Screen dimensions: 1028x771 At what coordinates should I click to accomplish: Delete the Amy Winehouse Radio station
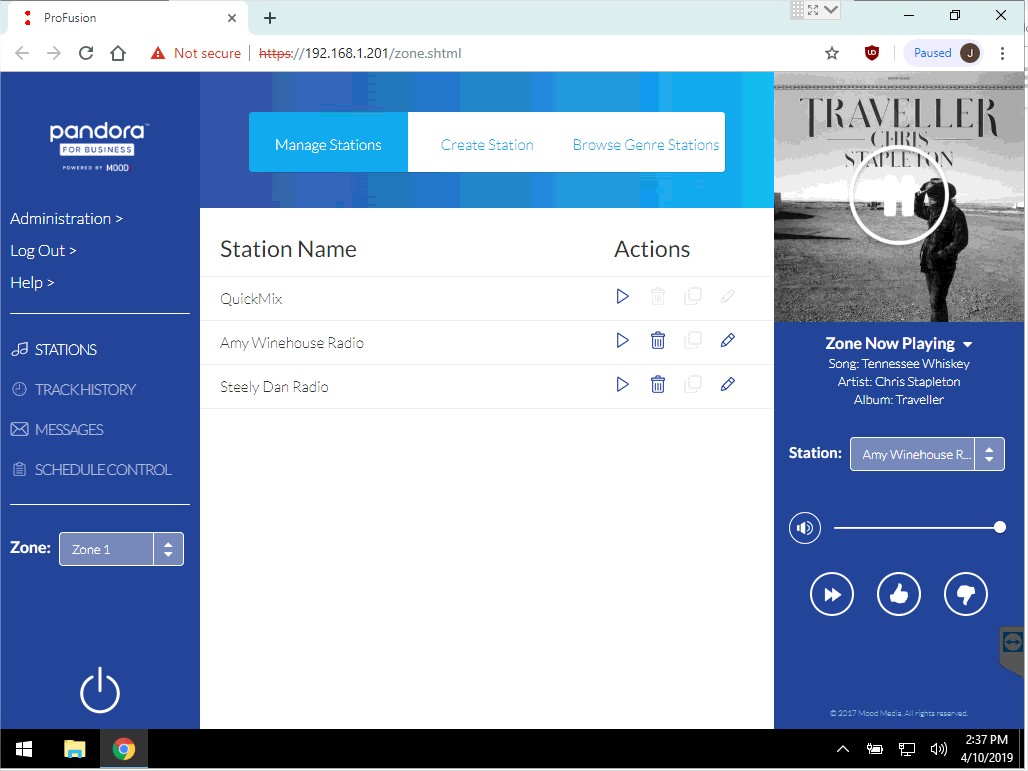click(x=658, y=341)
